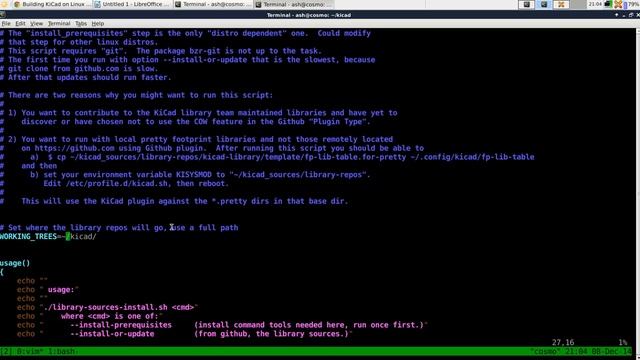Click the orange notification tray icon
Screen dimensions: 640x360
pos(618,4)
